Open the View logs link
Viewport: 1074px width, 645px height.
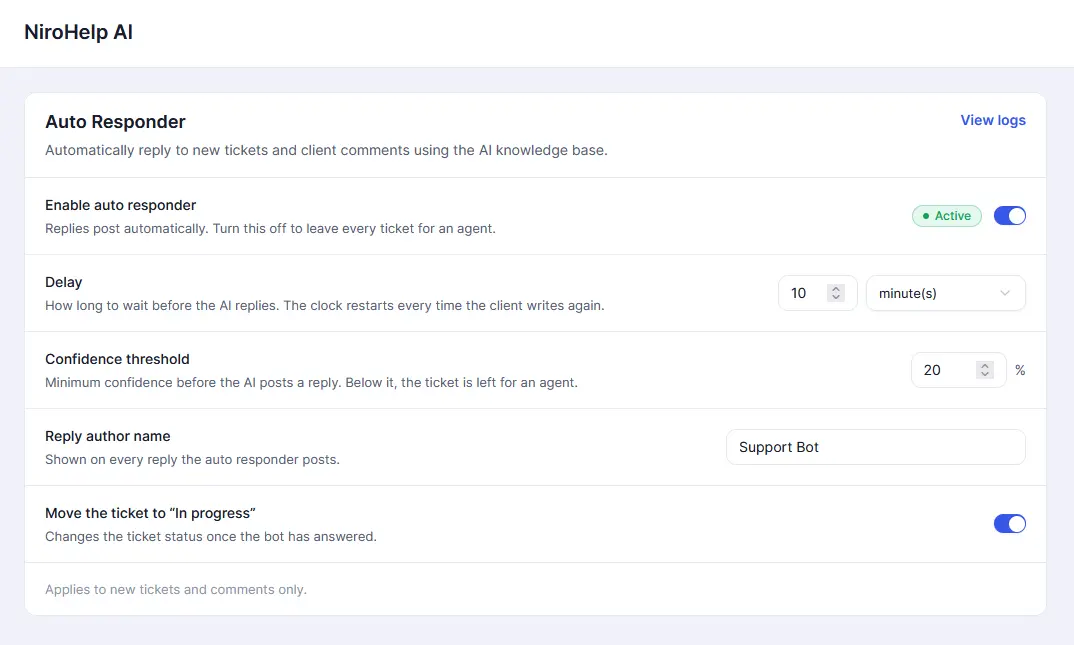pos(992,120)
